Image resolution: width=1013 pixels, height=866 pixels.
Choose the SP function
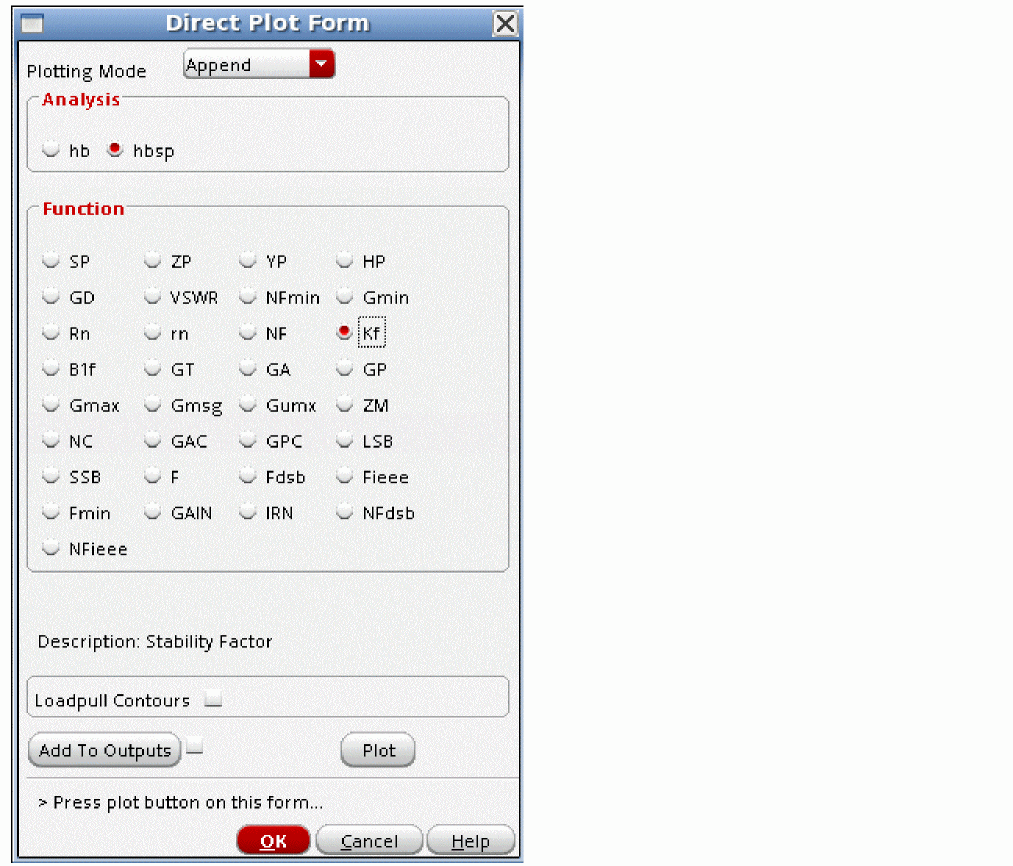(x=50, y=260)
